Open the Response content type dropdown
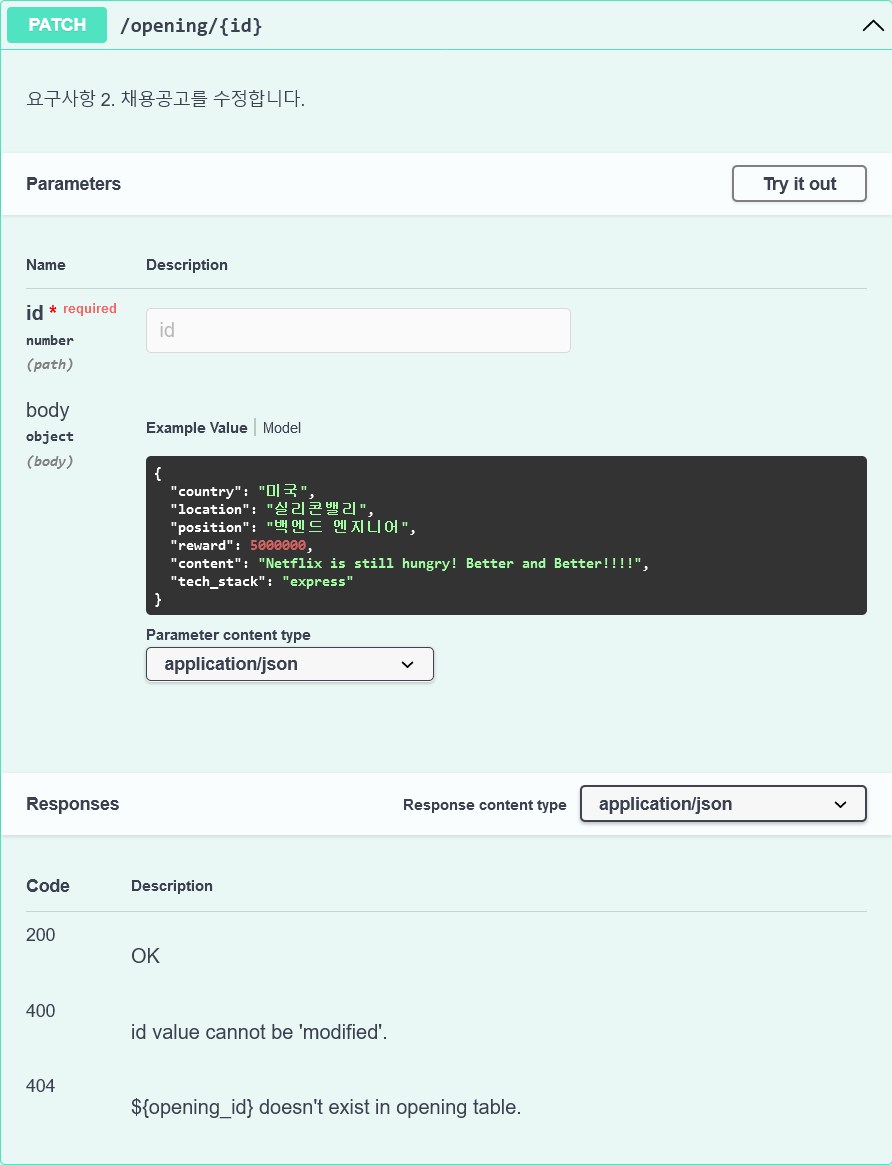The height and width of the screenshot is (1165, 892). pos(722,803)
